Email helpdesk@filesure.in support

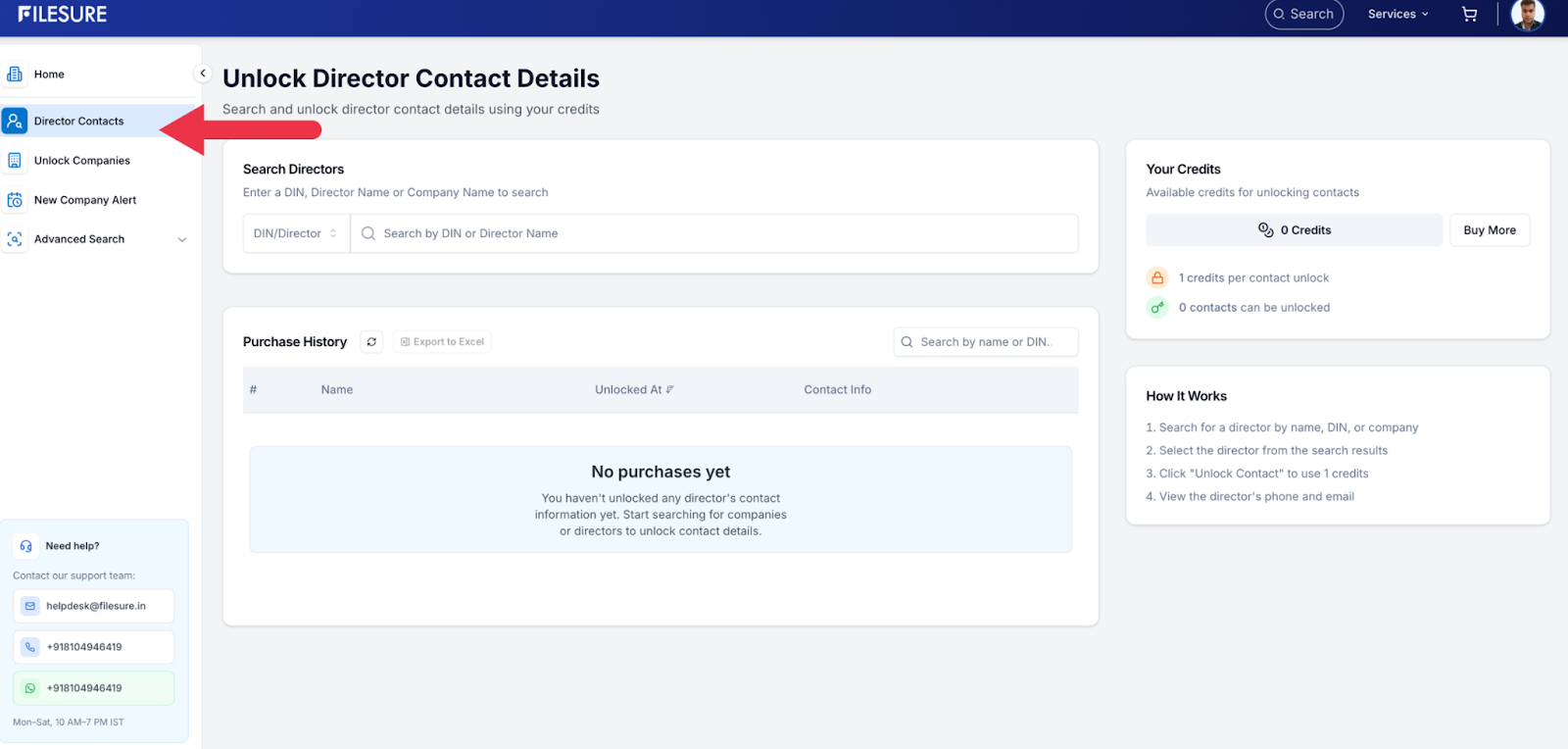[x=94, y=606]
